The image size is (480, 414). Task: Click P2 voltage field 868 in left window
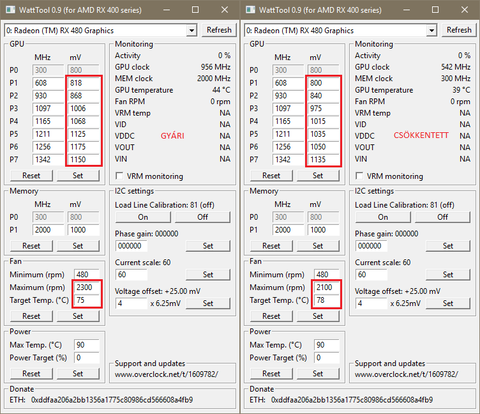[x=84, y=96]
